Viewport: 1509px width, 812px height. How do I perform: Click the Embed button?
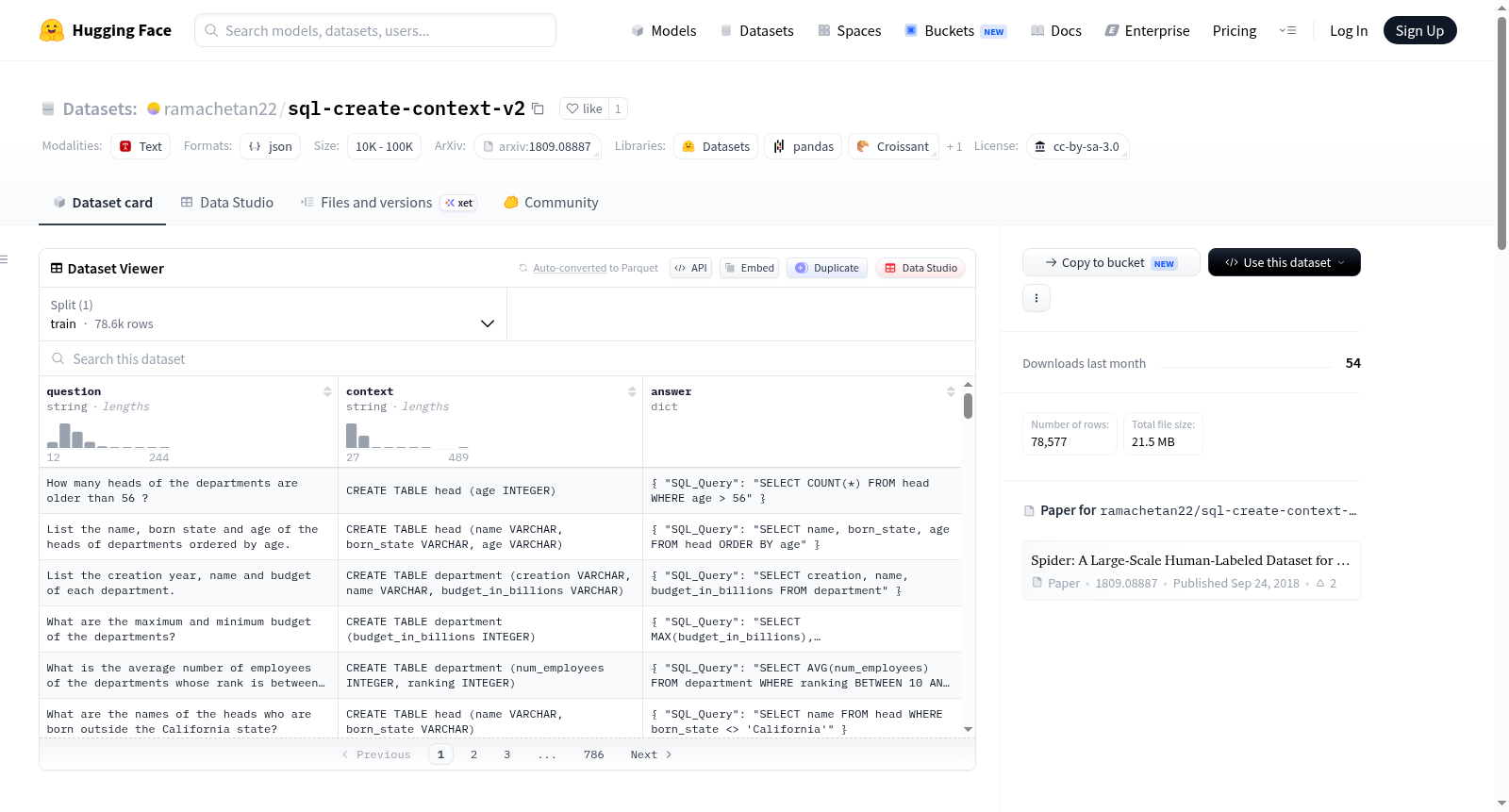click(x=748, y=268)
